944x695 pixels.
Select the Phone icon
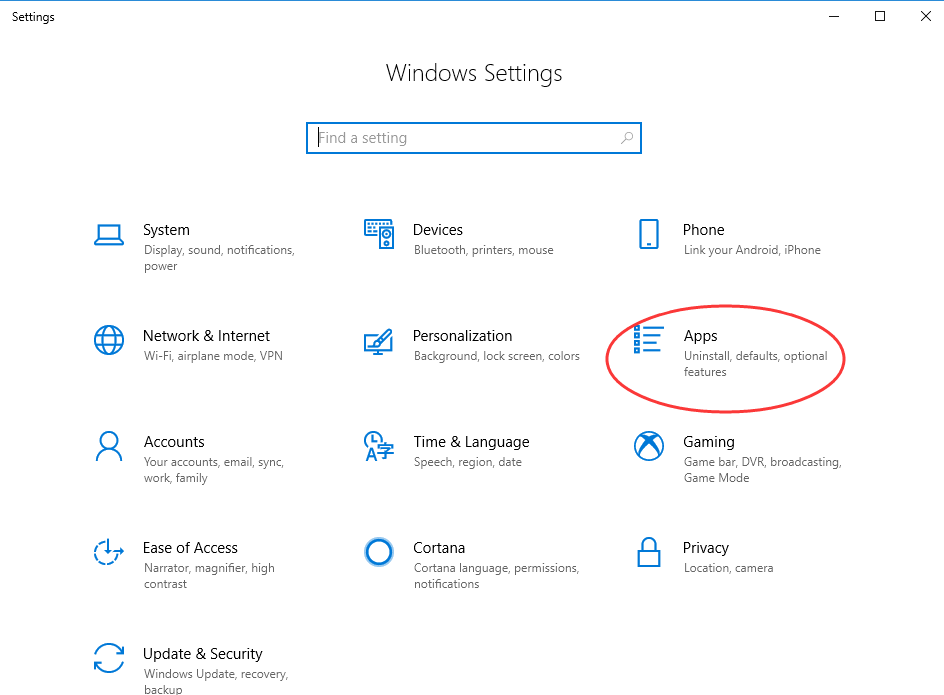[x=648, y=234]
